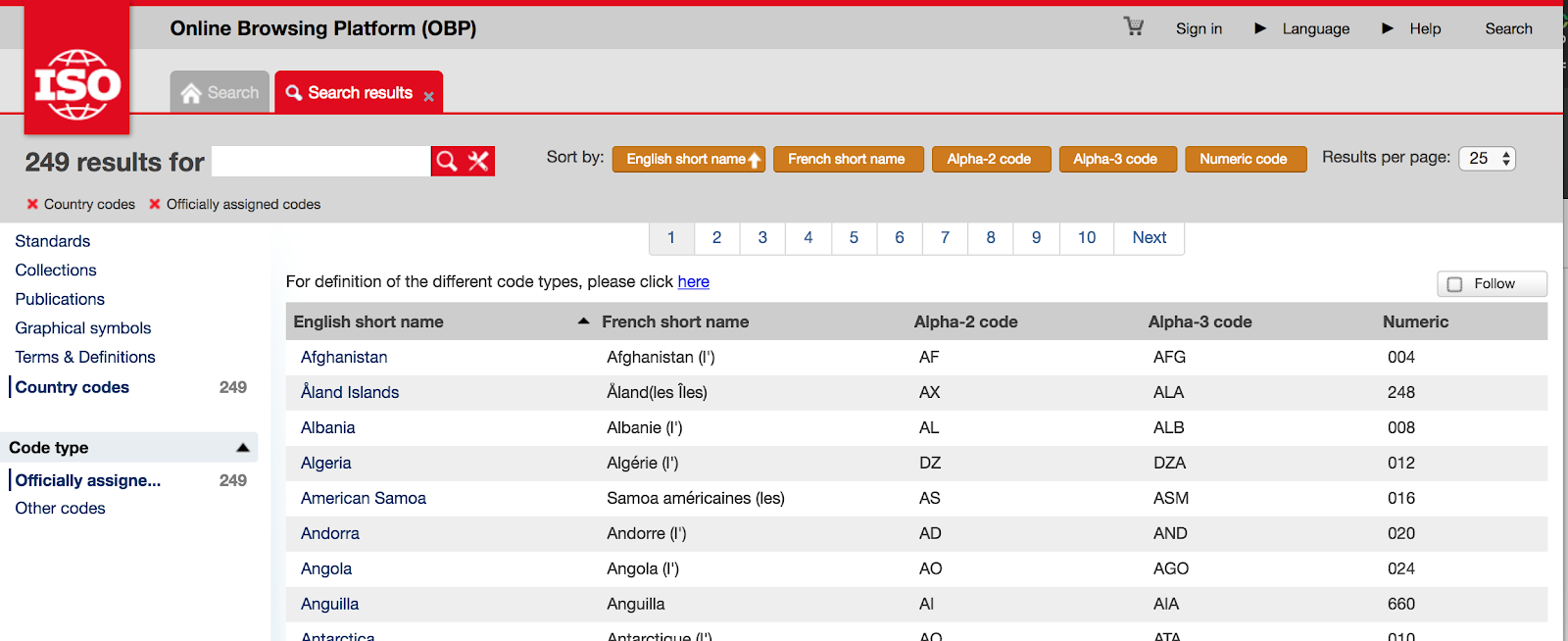Sort by Alpha-3 code

point(1117,159)
